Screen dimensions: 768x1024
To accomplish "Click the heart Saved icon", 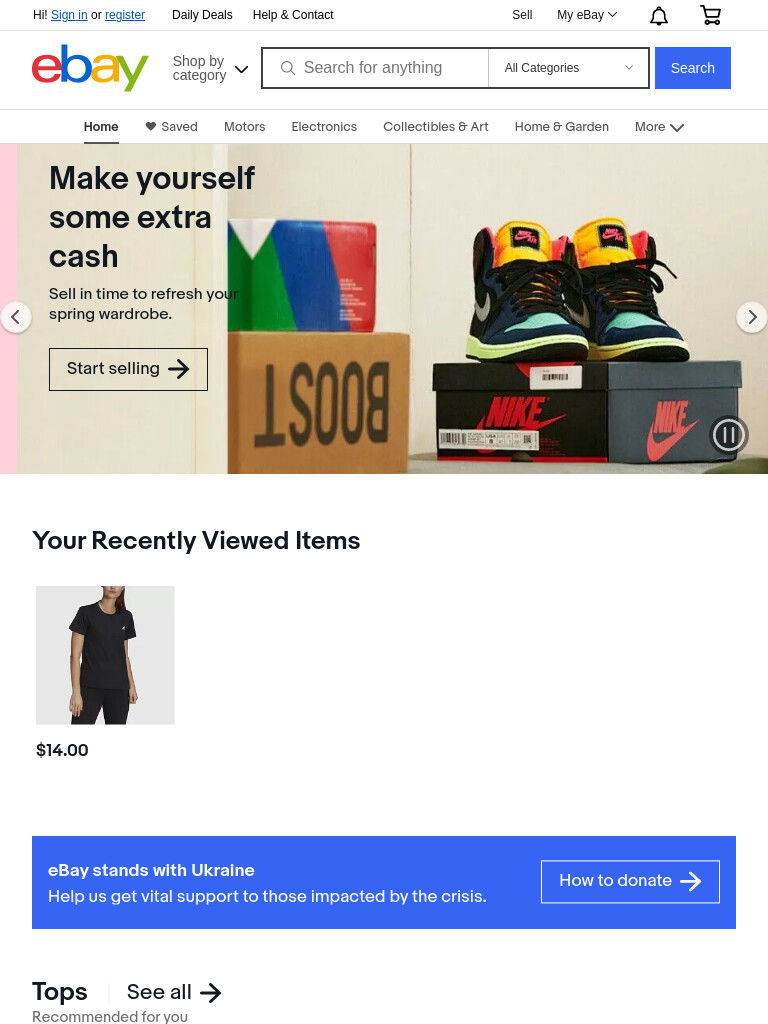I will (150, 126).
